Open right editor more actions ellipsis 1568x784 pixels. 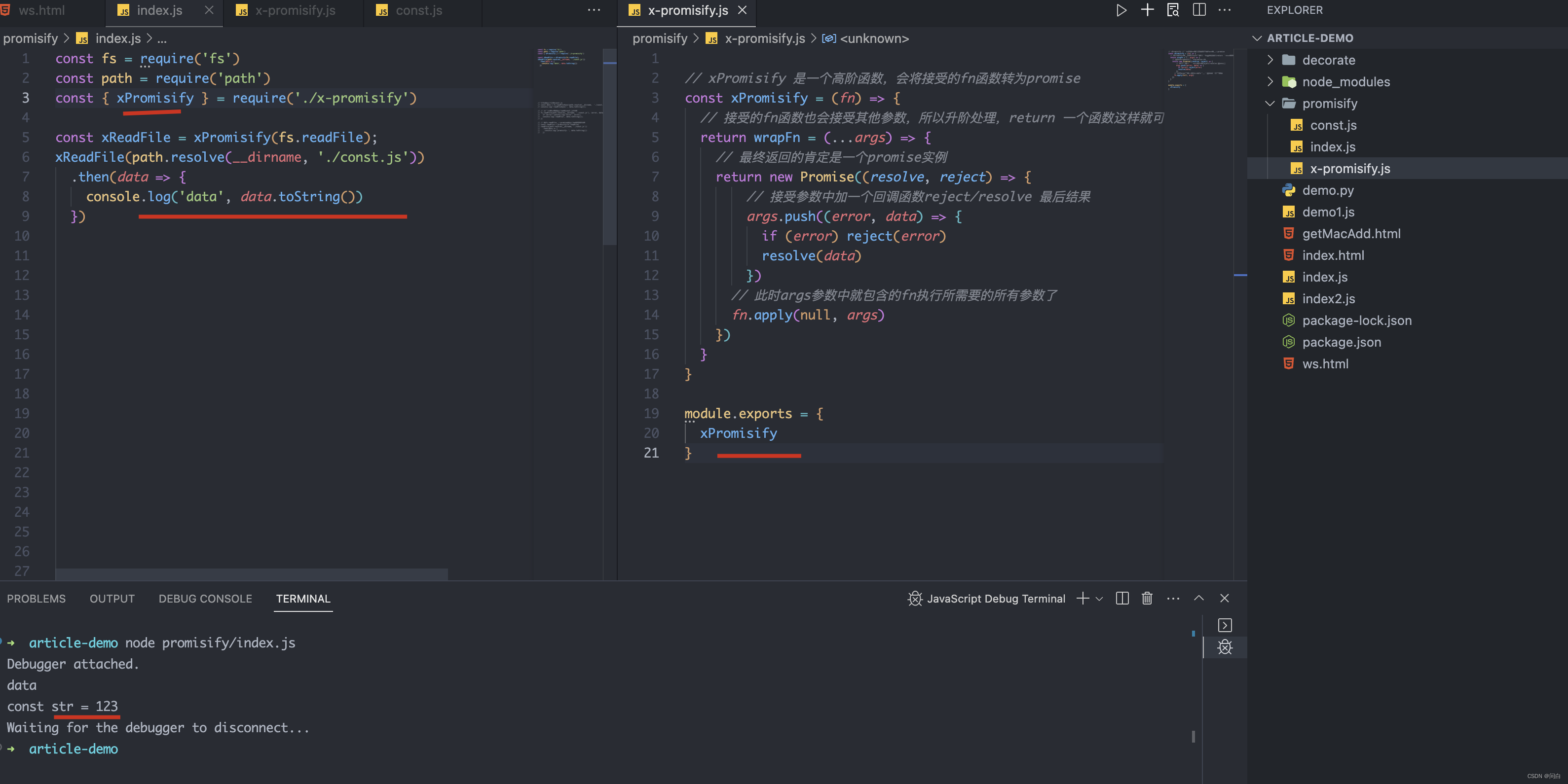[x=1224, y=10]
